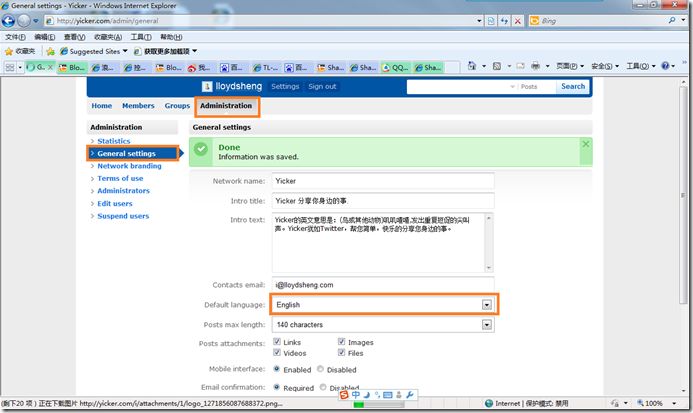Click the read mail icon

point(520,66)
